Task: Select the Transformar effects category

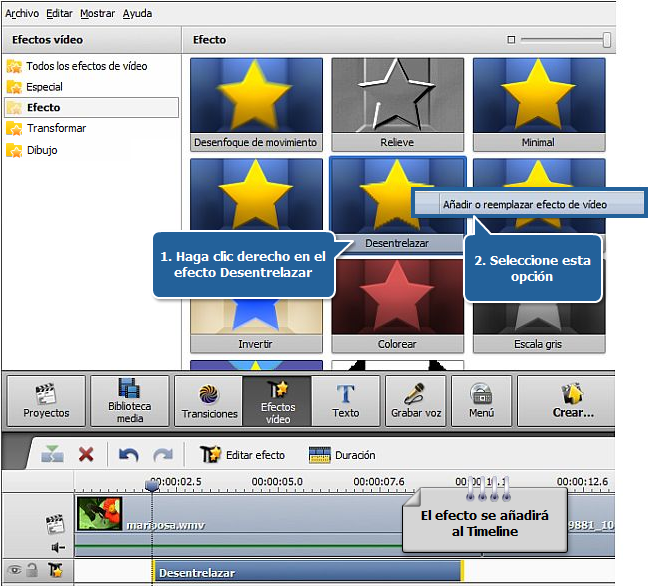Action: [56, 128]
